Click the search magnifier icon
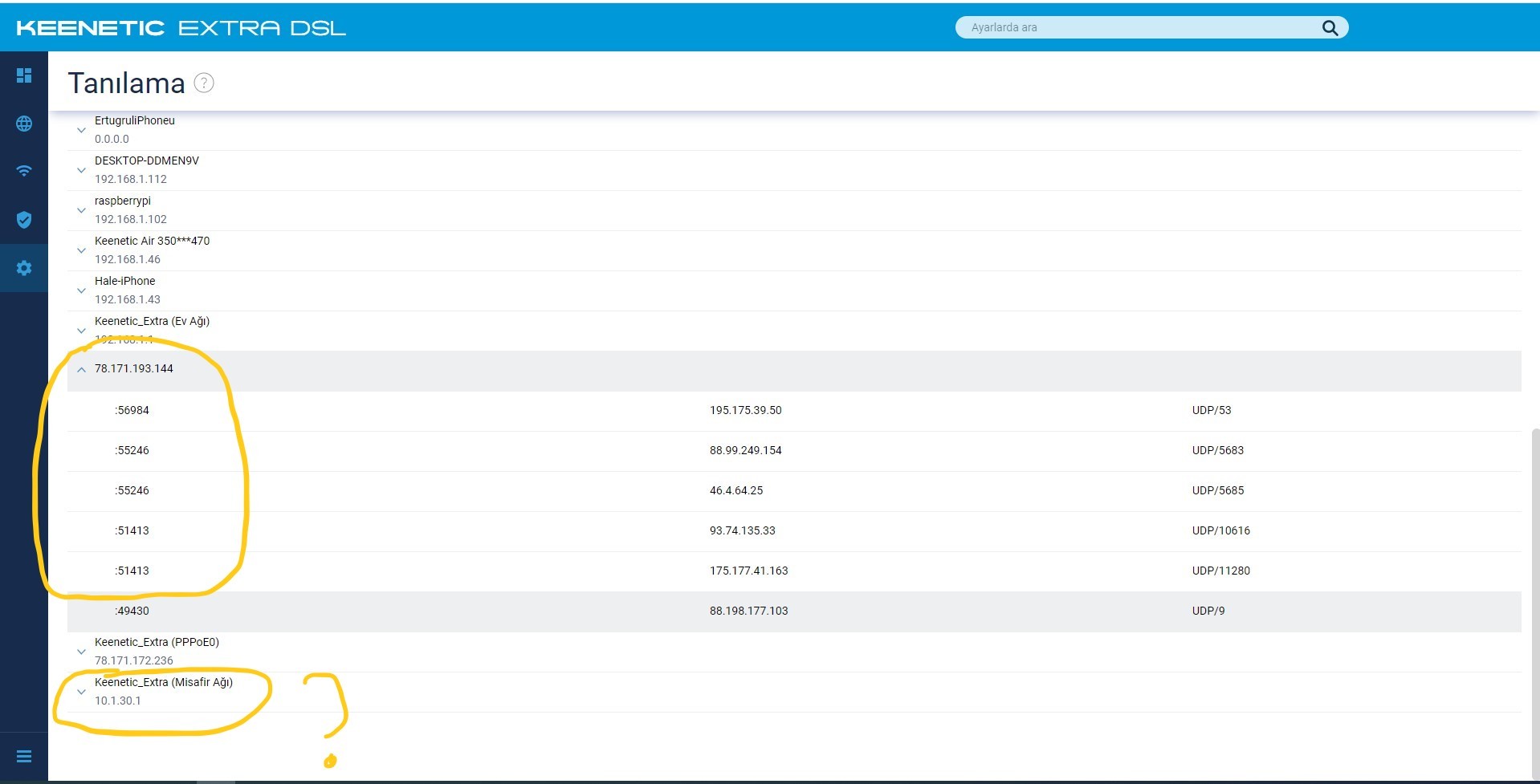The width and height of the screenshot is (1540, 784). (x=1330, y=28)
